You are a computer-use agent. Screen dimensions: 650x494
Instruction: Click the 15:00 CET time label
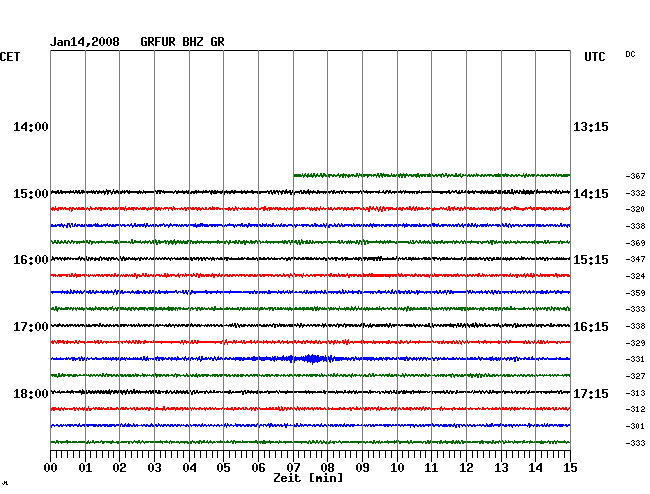[31, 194]
